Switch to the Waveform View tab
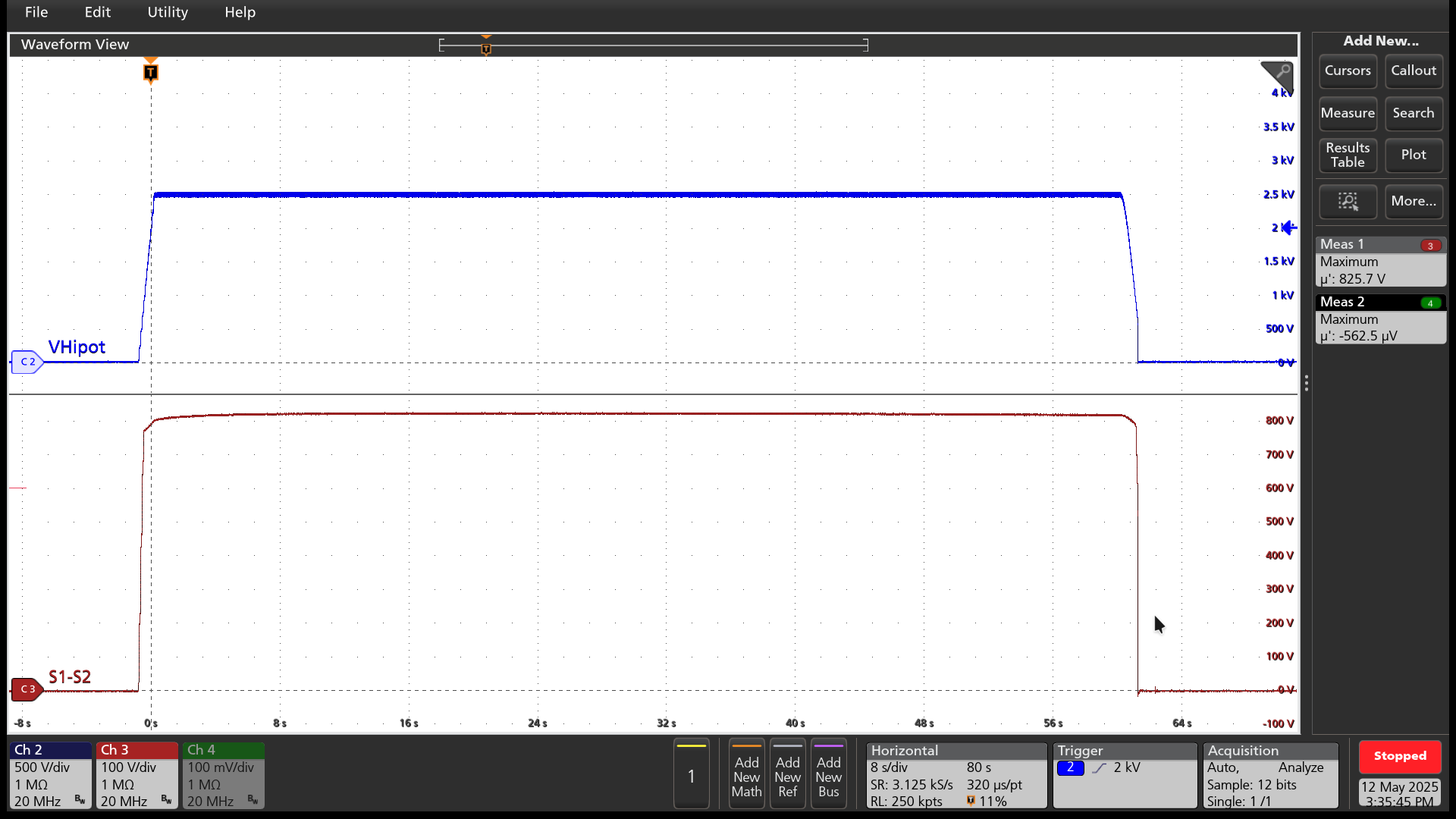Viewport: 1456px width, 819px height. tap(74, 44)
